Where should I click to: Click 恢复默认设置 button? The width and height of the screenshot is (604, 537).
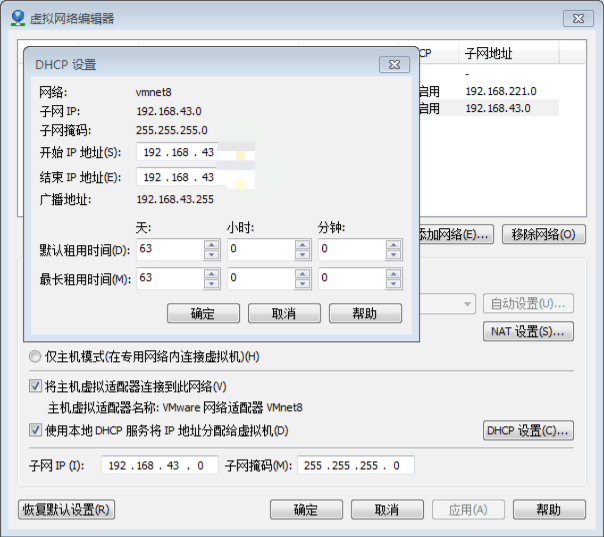pos(66,509)
